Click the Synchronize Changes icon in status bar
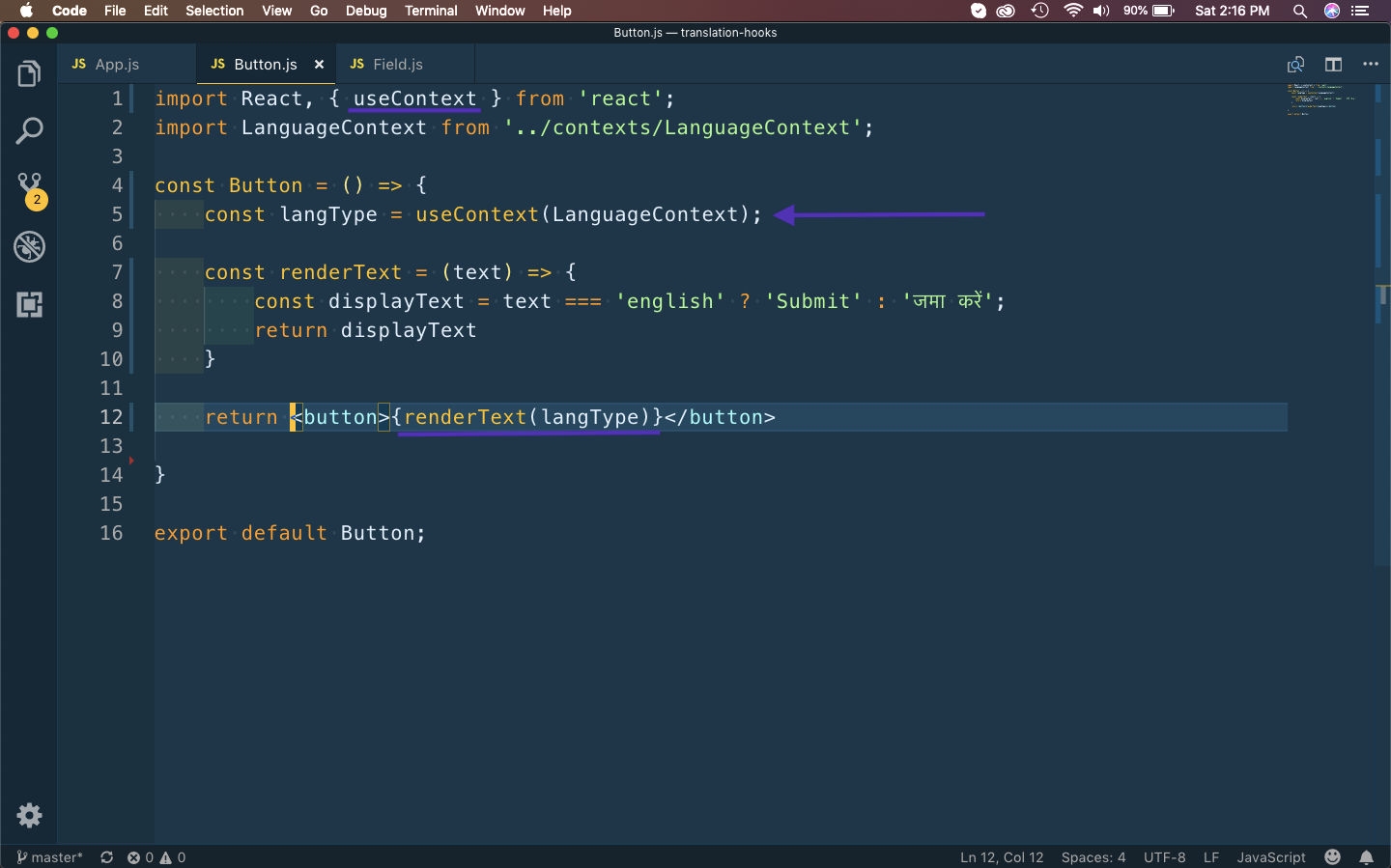1391x868 pixels. (x=107, y=857)
